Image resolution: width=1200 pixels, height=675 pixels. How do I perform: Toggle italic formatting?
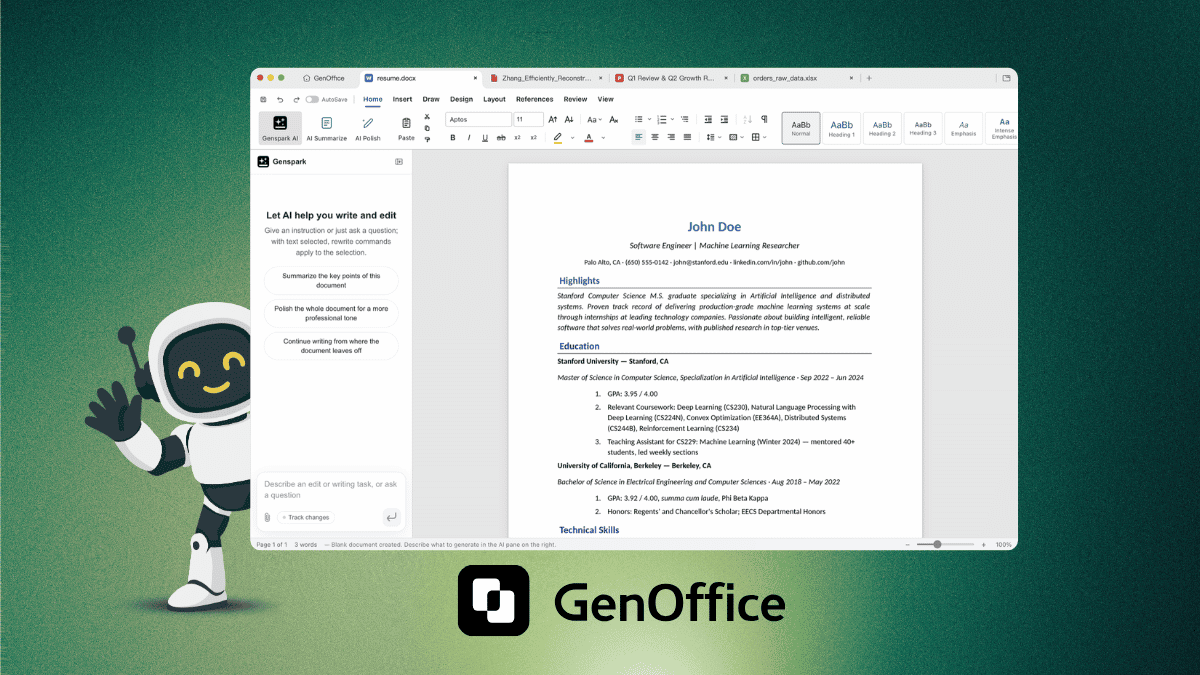(x=469, y=138)
